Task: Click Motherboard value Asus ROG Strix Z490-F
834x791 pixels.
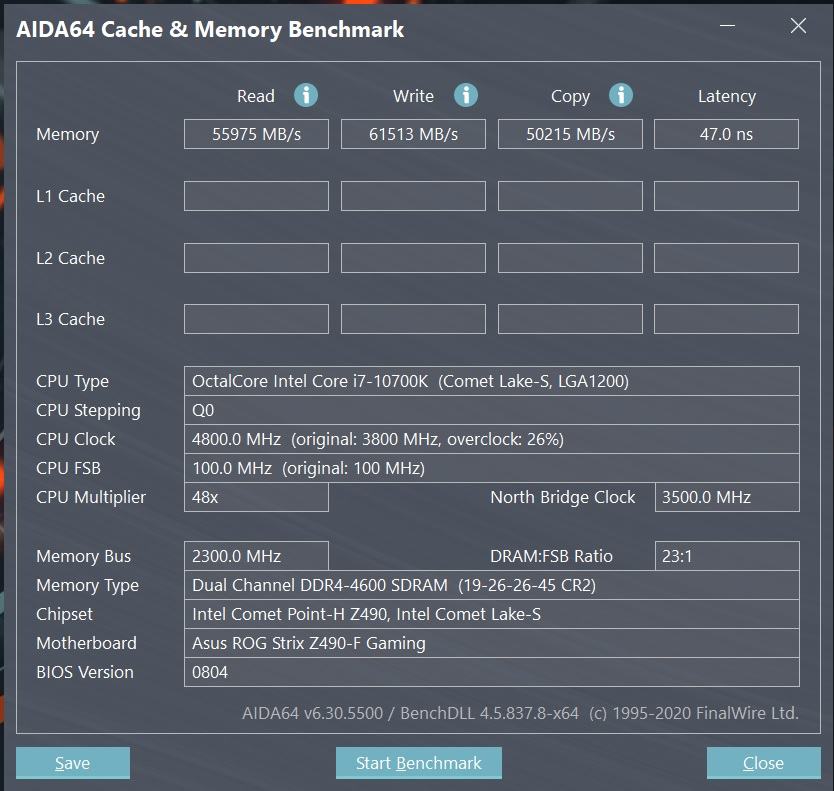Action: point(491,643)
